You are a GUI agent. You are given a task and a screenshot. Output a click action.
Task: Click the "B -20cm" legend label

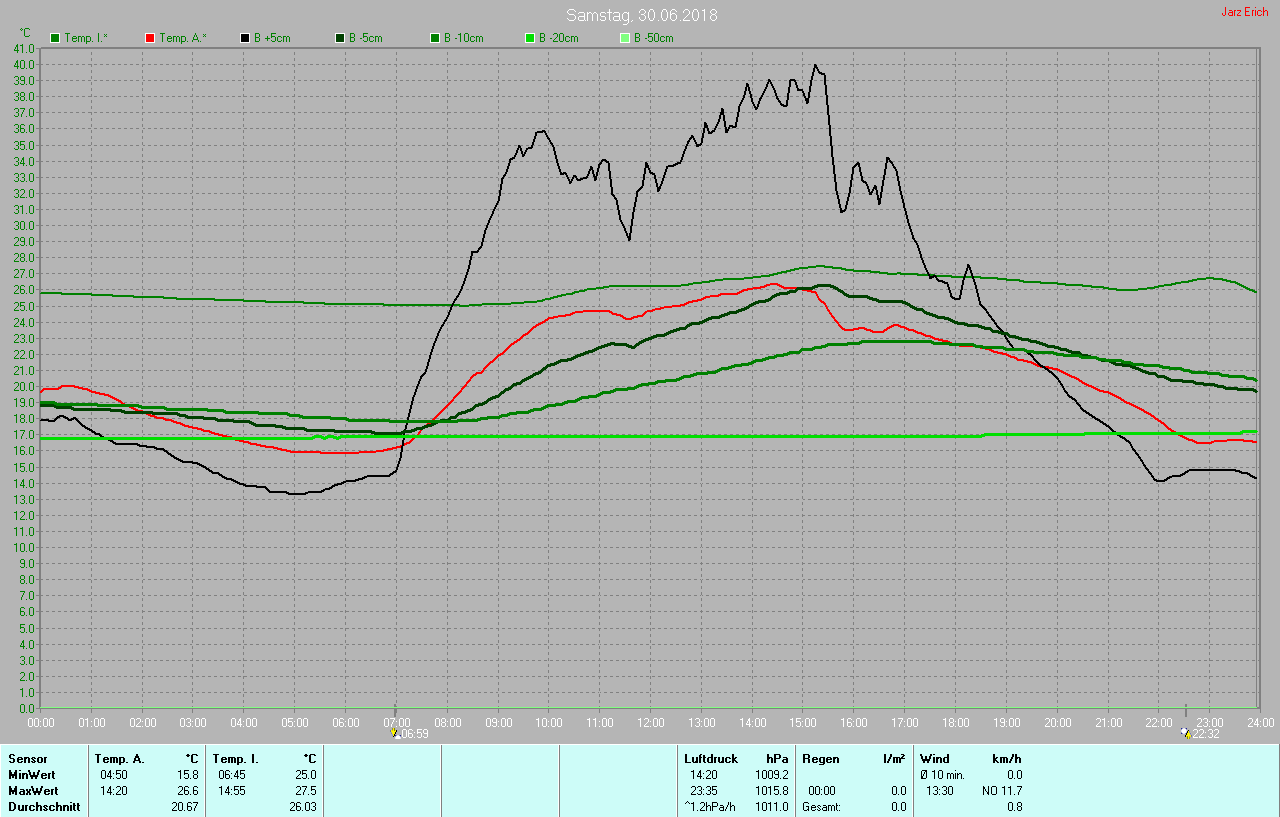pos(558,38)
